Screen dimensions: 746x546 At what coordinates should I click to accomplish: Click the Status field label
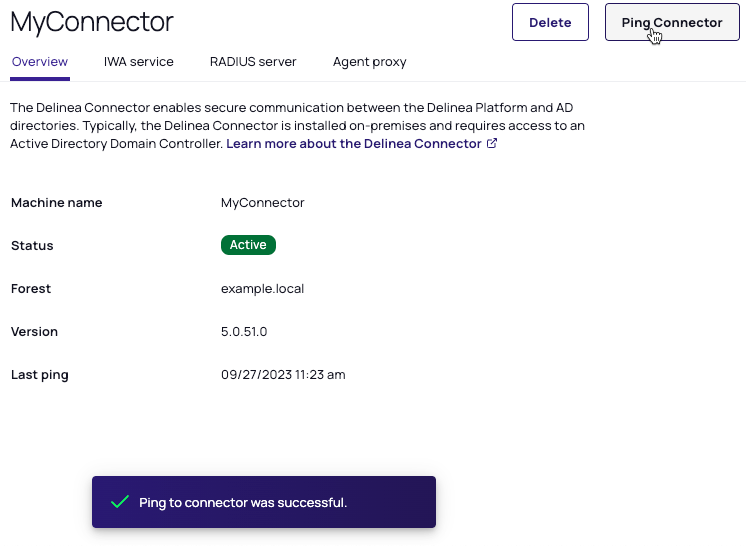[32, 246]
